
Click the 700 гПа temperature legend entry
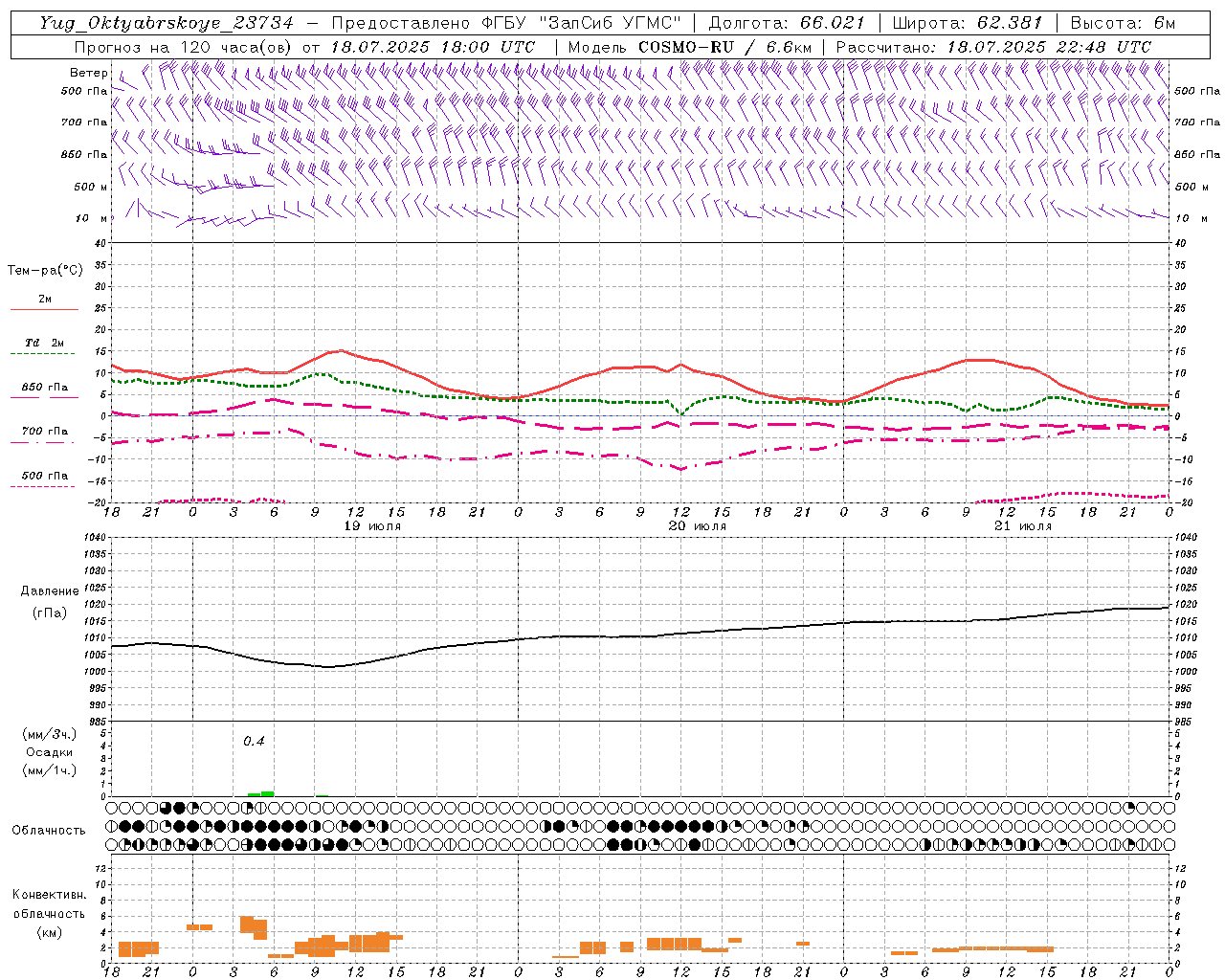pyautogui.click(x=45, y=431)
